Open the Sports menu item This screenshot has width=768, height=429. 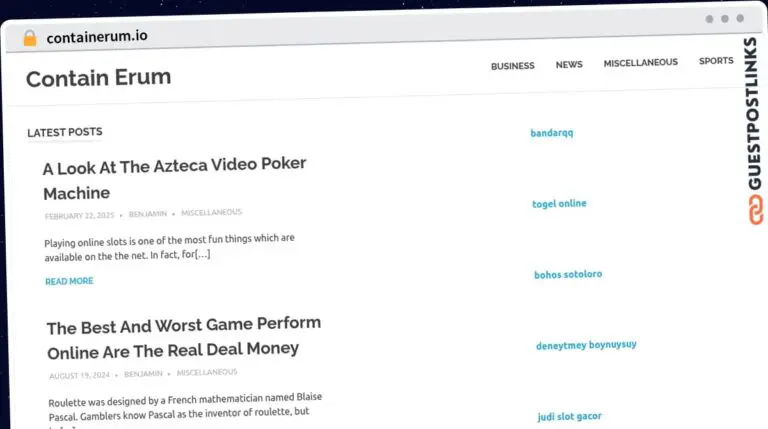[716, 61]
